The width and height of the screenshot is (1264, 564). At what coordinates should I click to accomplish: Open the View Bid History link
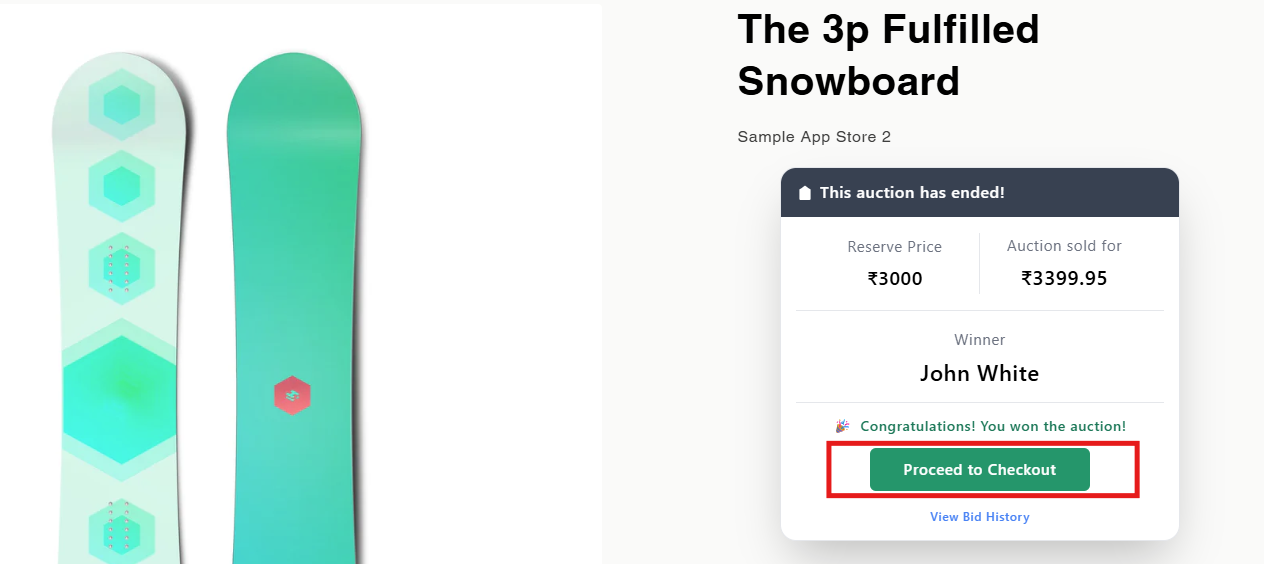[x=979, y=517]
